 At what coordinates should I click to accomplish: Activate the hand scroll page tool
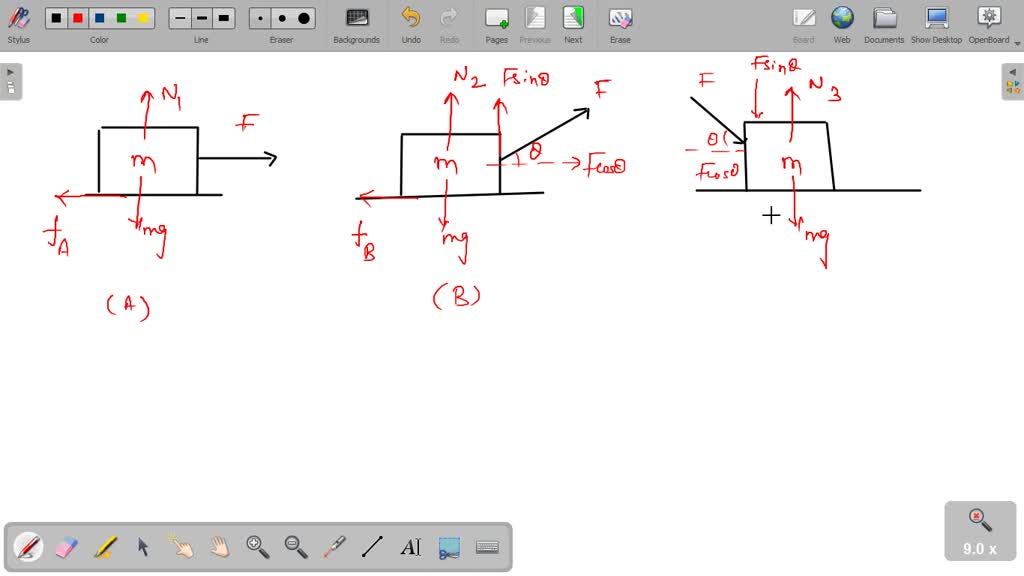[220, 547]
